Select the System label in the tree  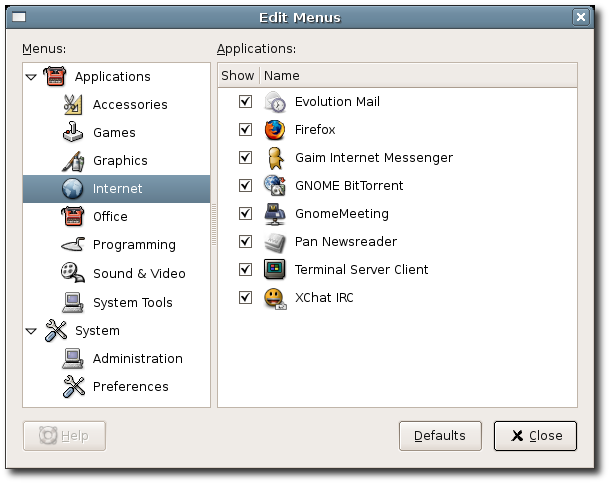click(97, 331)
